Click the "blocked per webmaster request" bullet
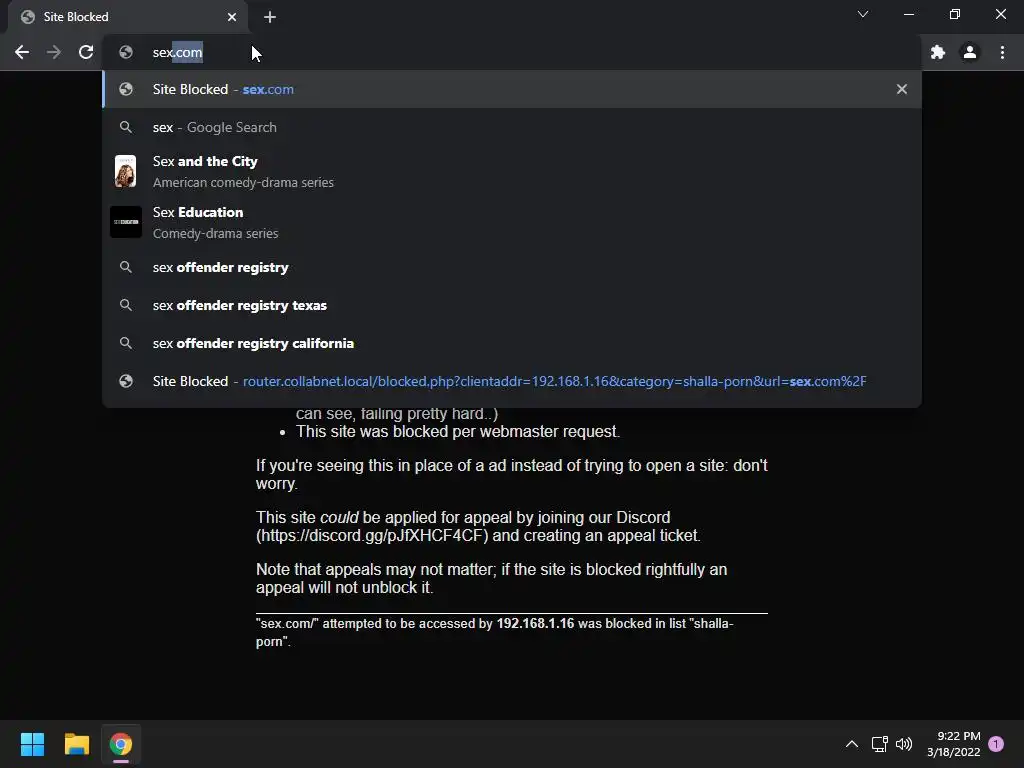The image size is (1024, 768). [x=458, y=432]
